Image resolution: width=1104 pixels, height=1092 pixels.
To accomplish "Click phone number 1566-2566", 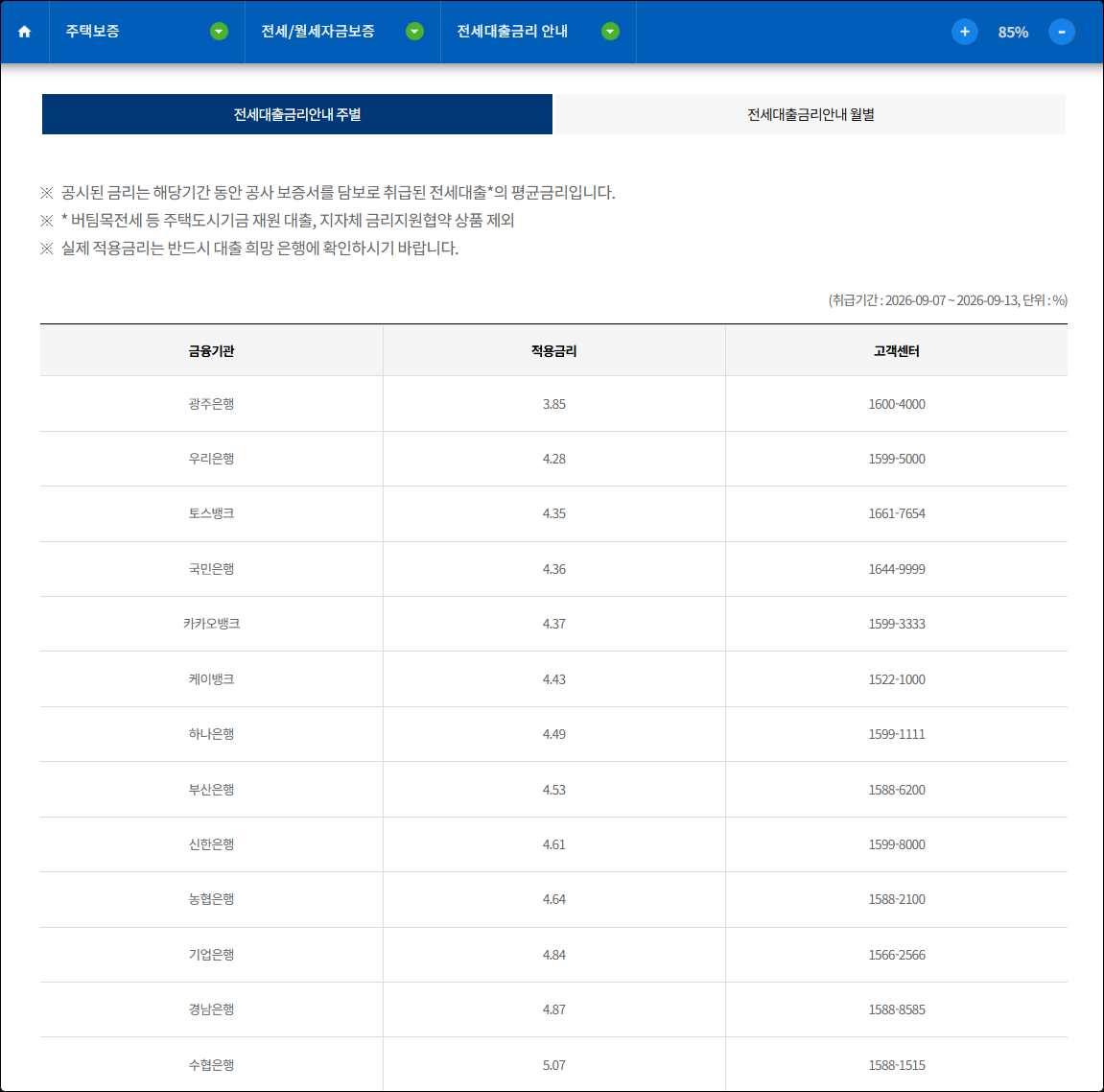I will pos(896,955).
